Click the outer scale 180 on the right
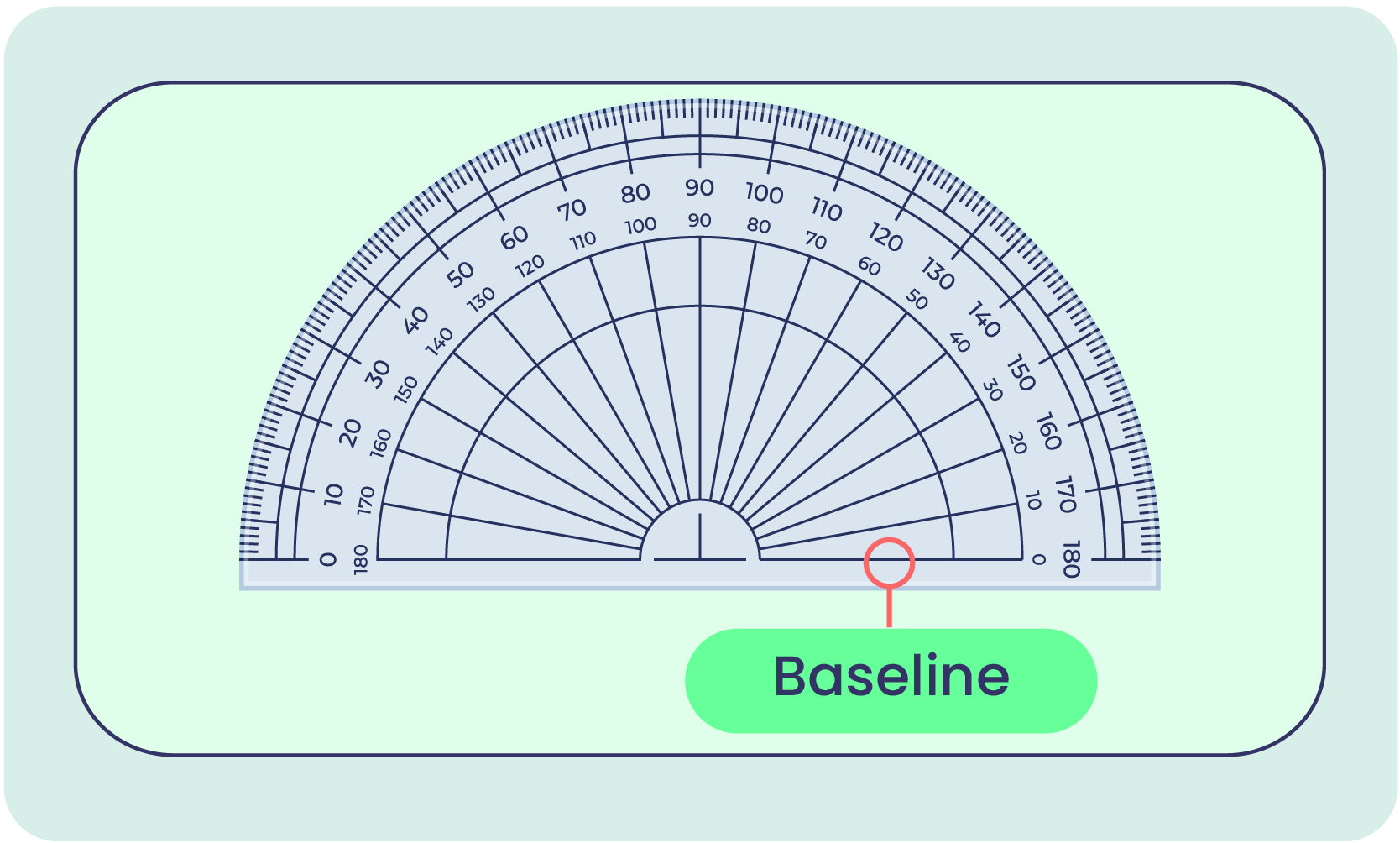This screenshot has width=1400, height=843. (1070, 560)
